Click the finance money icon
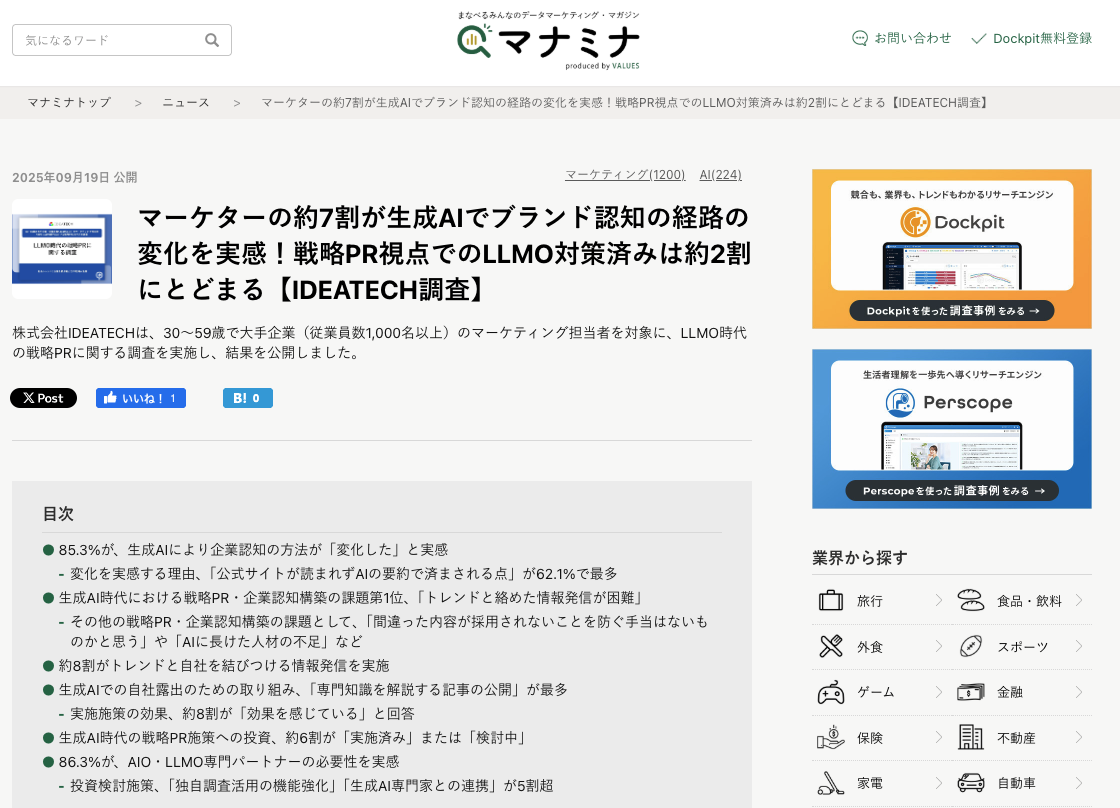 coord(971,692)
